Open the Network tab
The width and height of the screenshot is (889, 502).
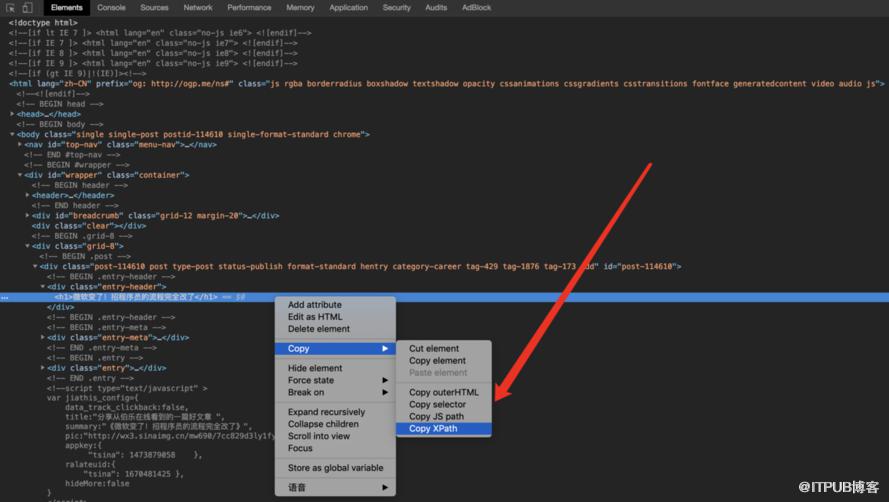[198, 7]
